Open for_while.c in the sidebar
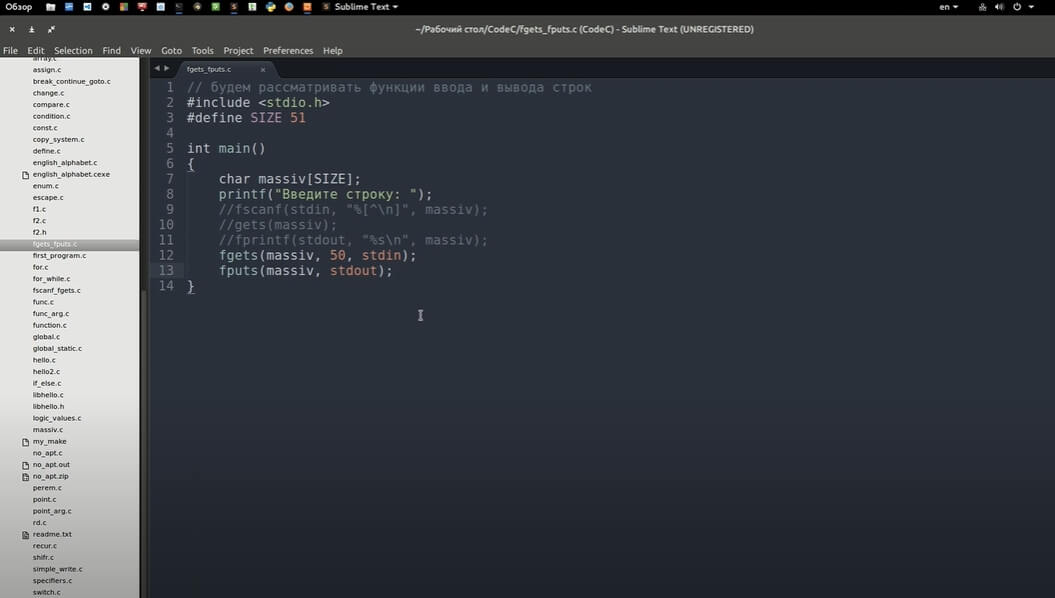Screen dimensions: 1055x598 click(x=51, y=278)
